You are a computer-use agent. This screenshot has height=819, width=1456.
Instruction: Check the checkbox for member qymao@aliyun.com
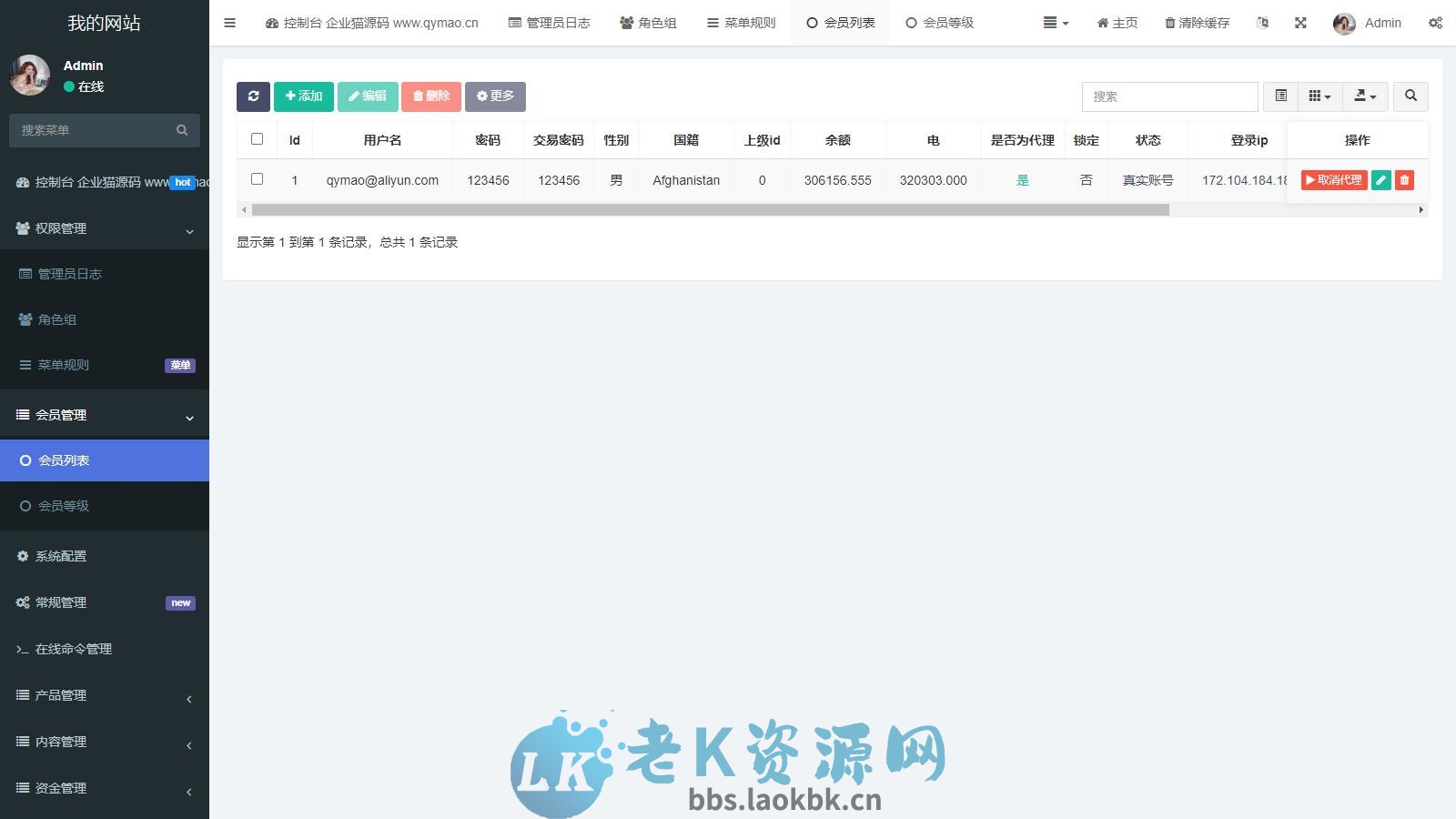click(257, 179)
